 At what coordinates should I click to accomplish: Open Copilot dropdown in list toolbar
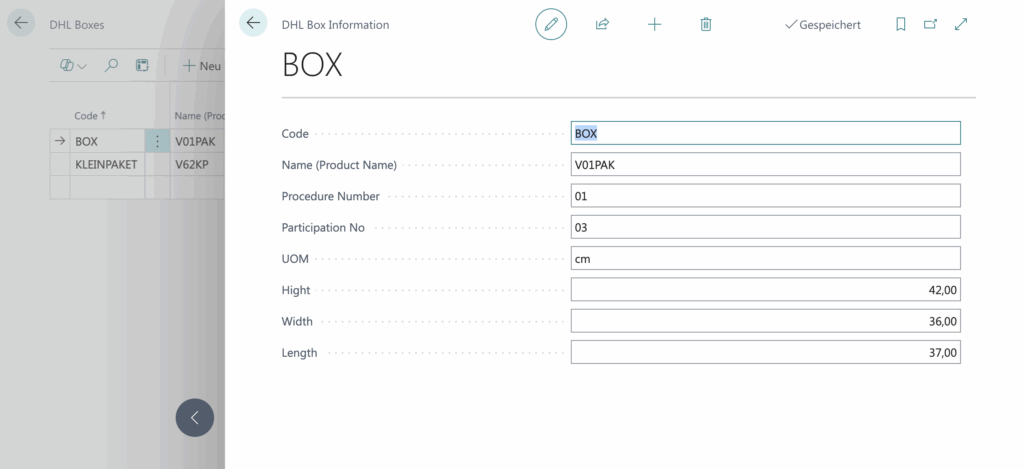pyautogui.click(x=73, y=65)
